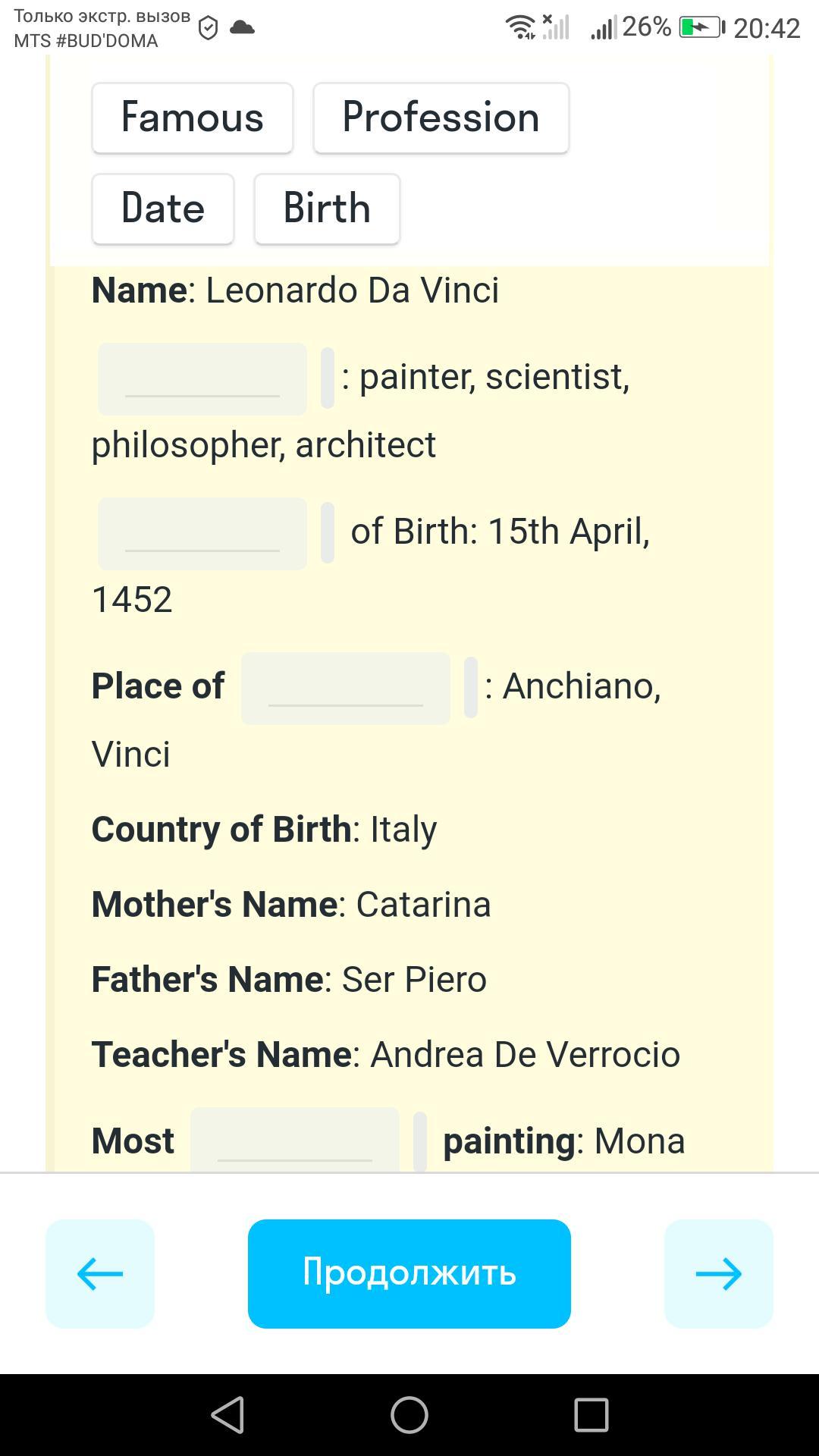Tap blank after 'Place of'

point(346,688)
